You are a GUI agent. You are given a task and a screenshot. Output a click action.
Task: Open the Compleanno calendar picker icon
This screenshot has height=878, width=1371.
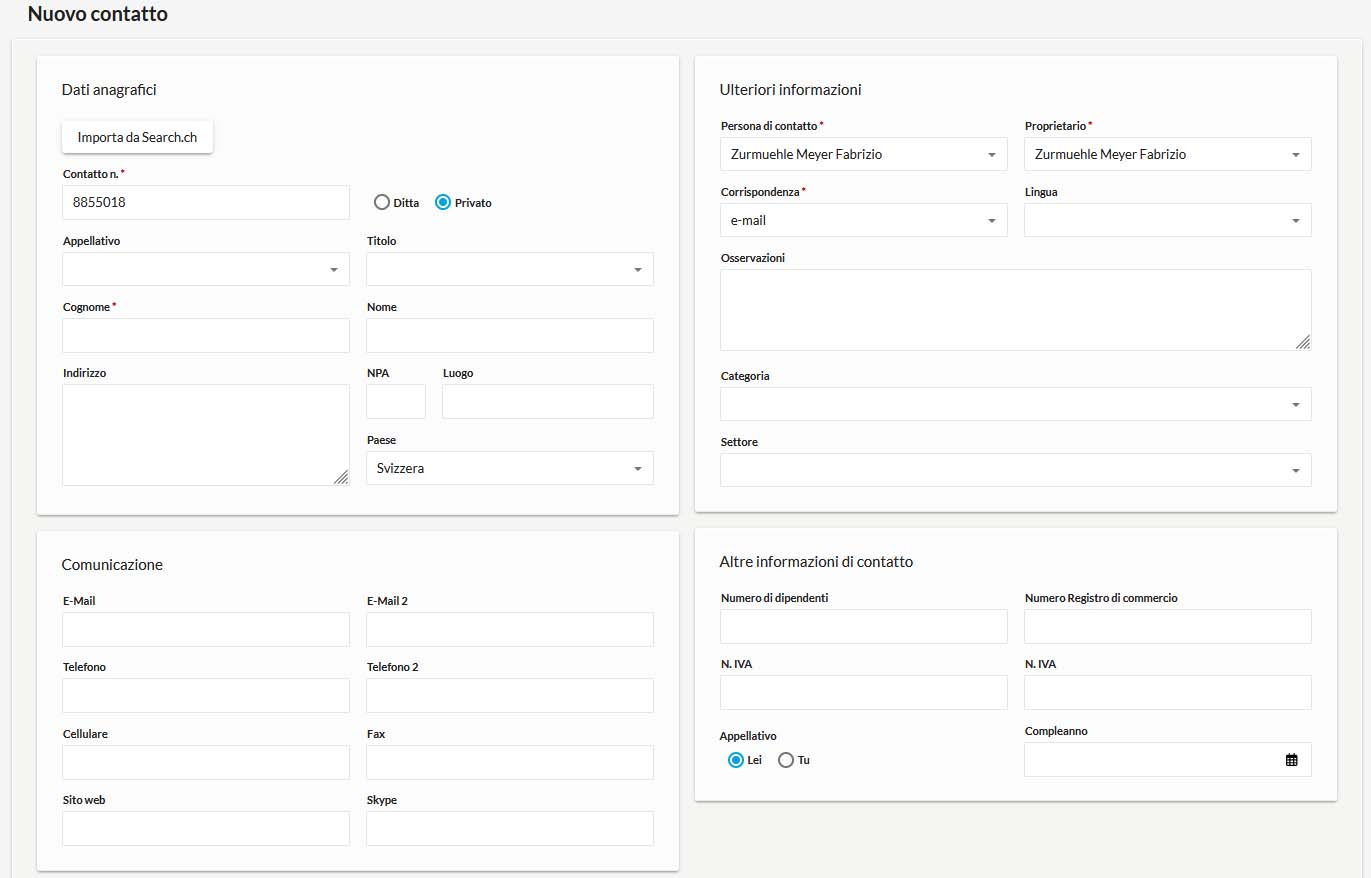(x=1291, y=760)
